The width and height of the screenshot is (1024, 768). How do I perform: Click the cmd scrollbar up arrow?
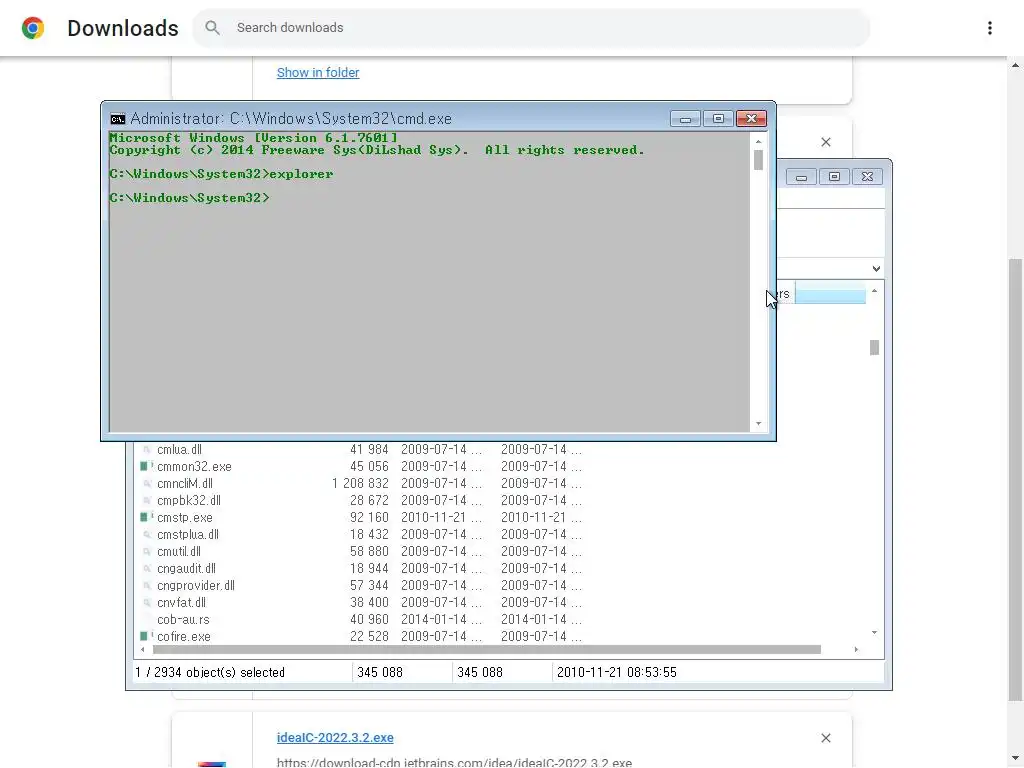tap(758, 141)
